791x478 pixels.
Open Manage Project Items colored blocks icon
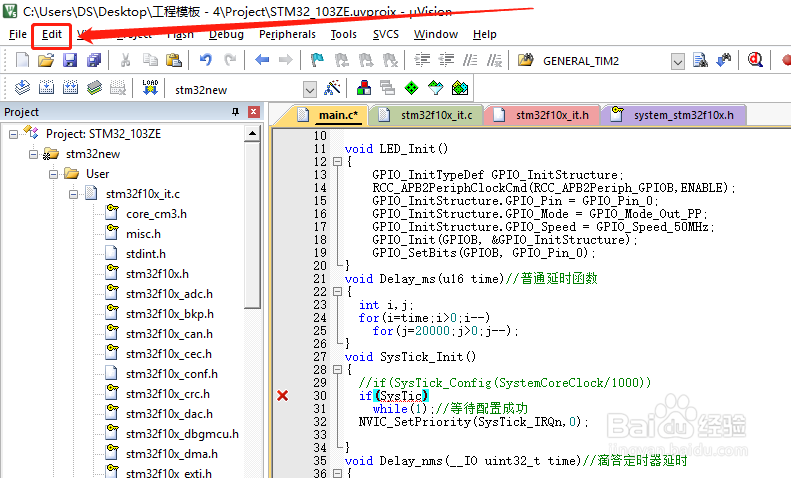coord(364,88)
